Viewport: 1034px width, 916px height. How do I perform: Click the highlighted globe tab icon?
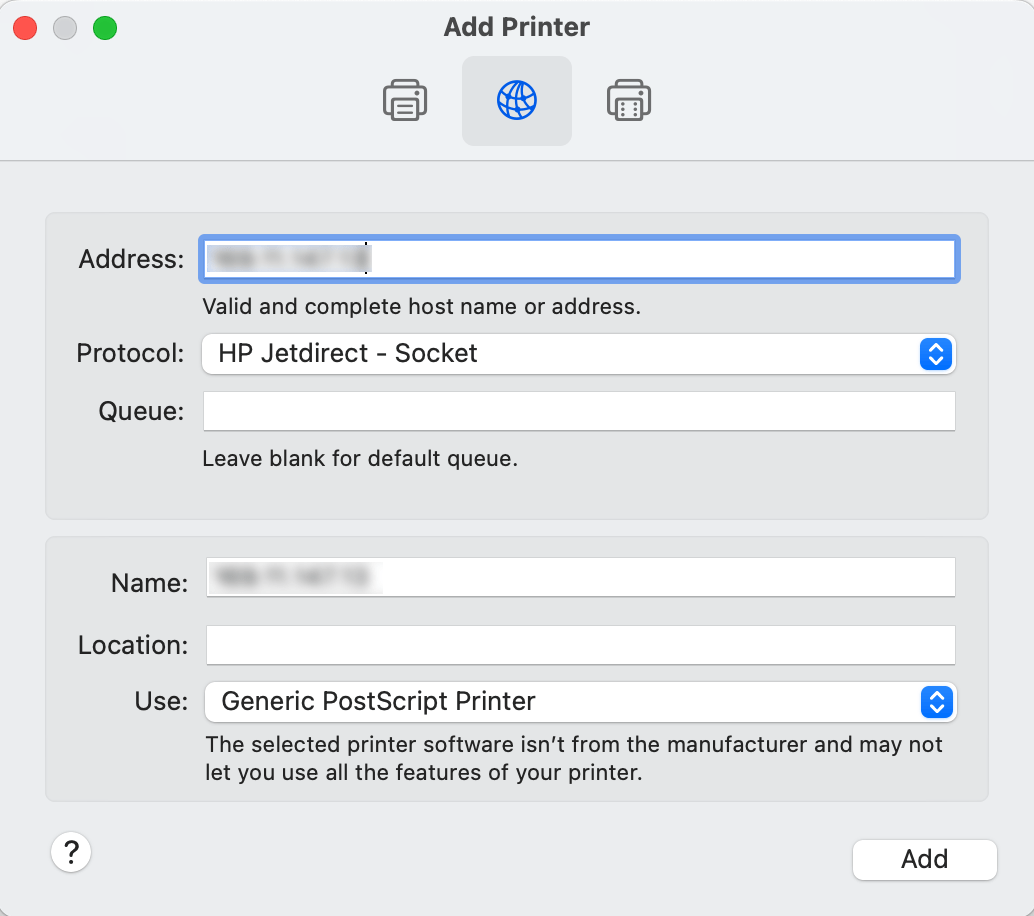click(516, 100)
